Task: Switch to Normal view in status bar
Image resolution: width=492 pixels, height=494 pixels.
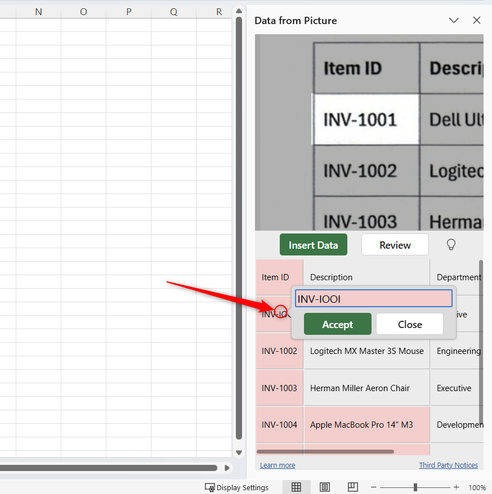Action: click(x=296, y=487)
